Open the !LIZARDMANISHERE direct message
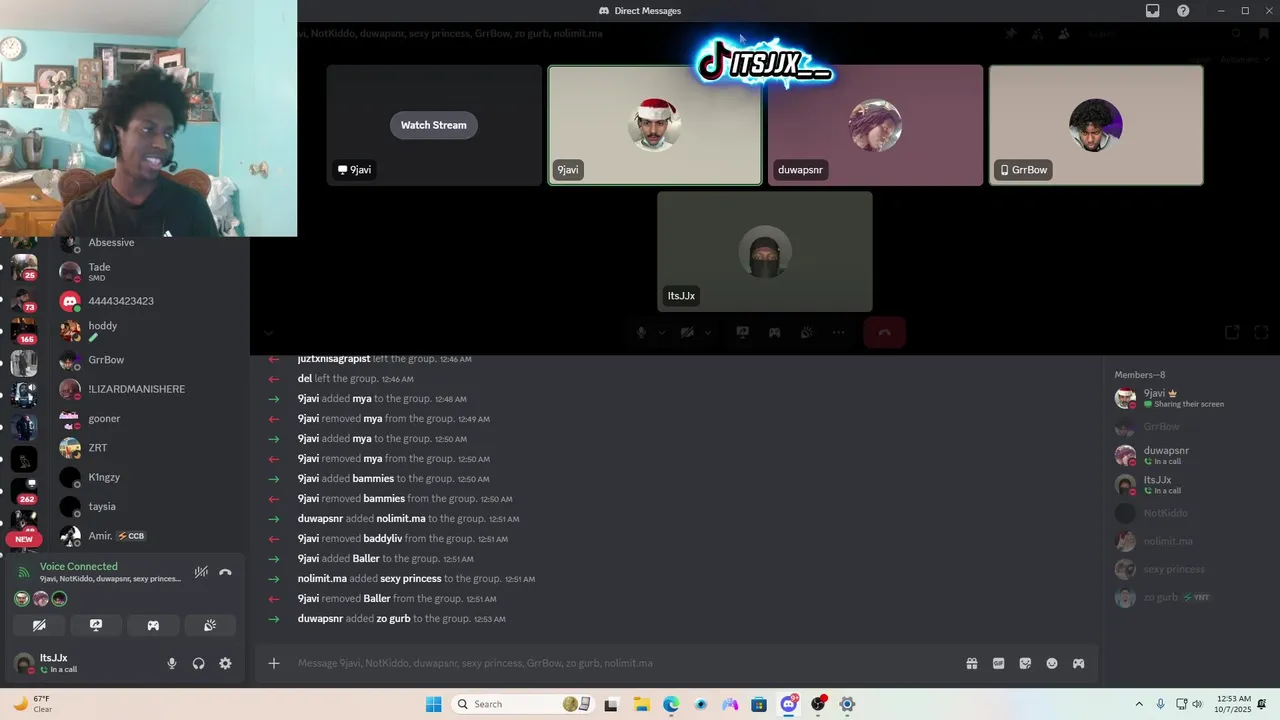The height and width of the screenshot is (720, 1280). 149,389
